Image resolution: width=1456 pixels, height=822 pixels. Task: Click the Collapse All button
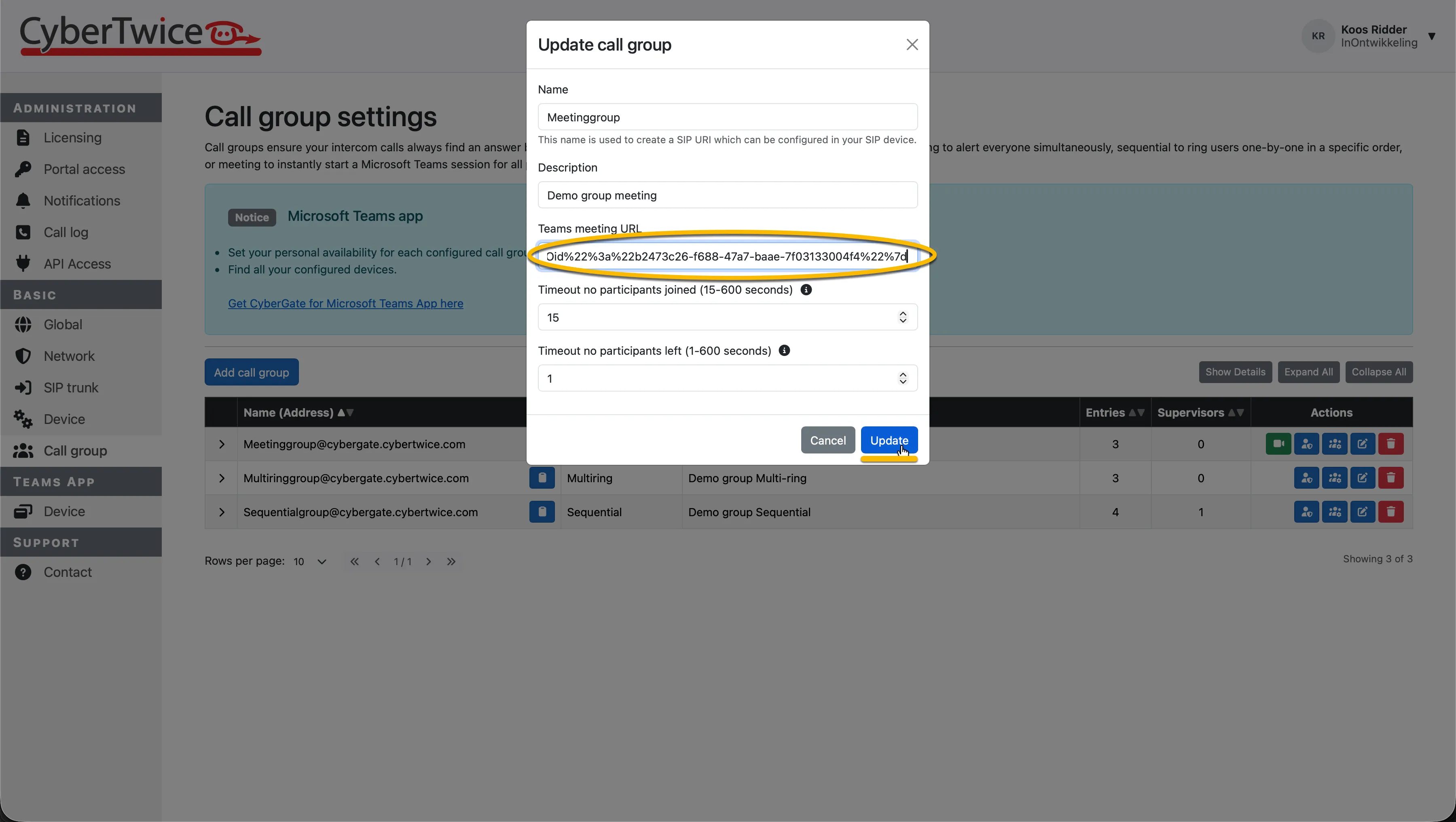[x=1379, y=372]
